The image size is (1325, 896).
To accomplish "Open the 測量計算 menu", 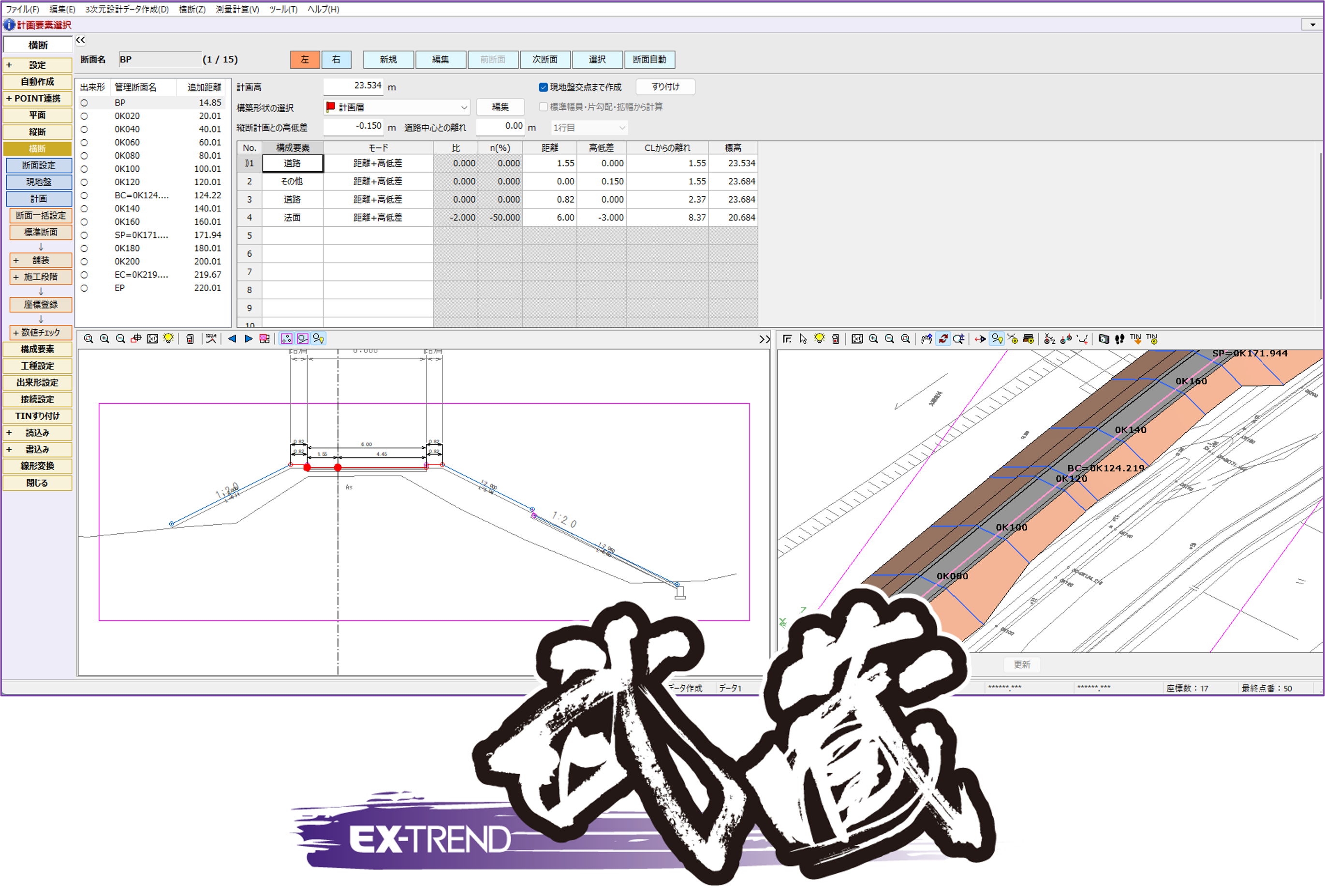I will click(x=237, y=9).
